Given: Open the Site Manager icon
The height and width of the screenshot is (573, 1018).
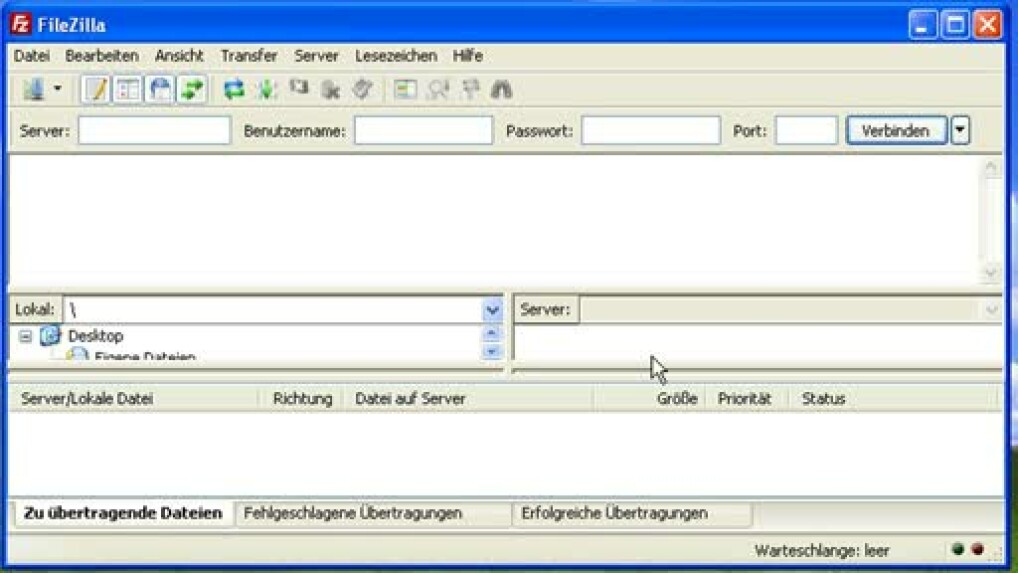Looking at the screenshot, I should (33, 90).
